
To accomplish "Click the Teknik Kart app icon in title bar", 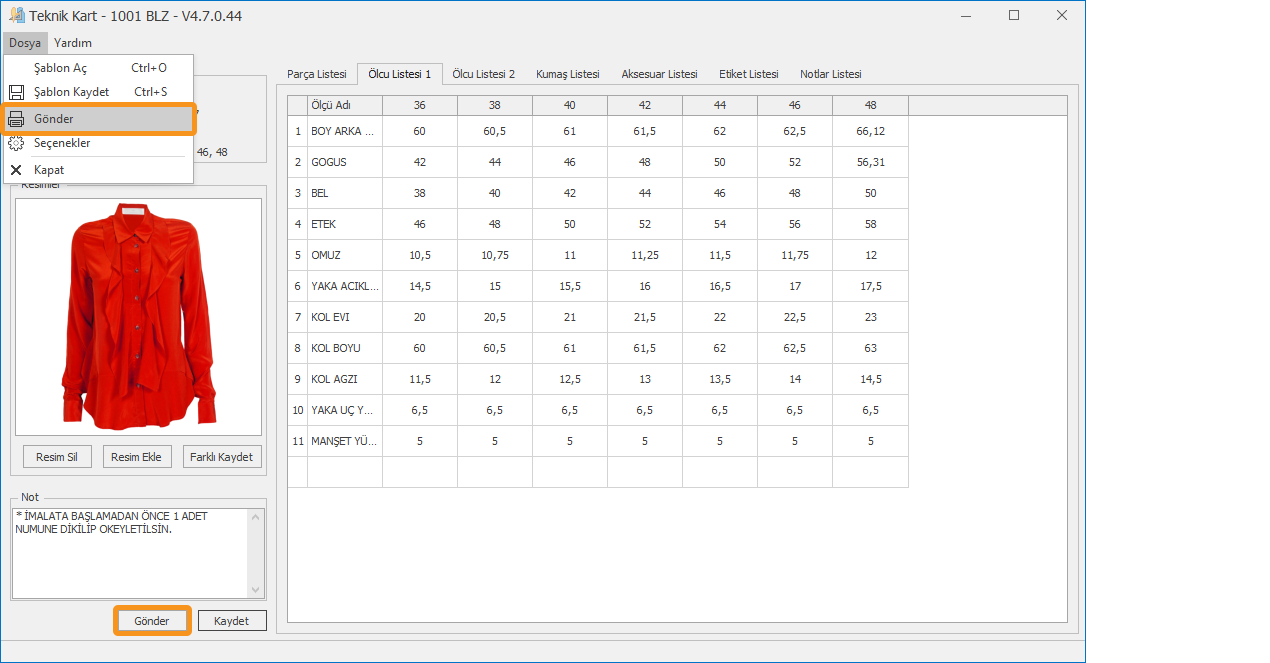I will point(15,16).
